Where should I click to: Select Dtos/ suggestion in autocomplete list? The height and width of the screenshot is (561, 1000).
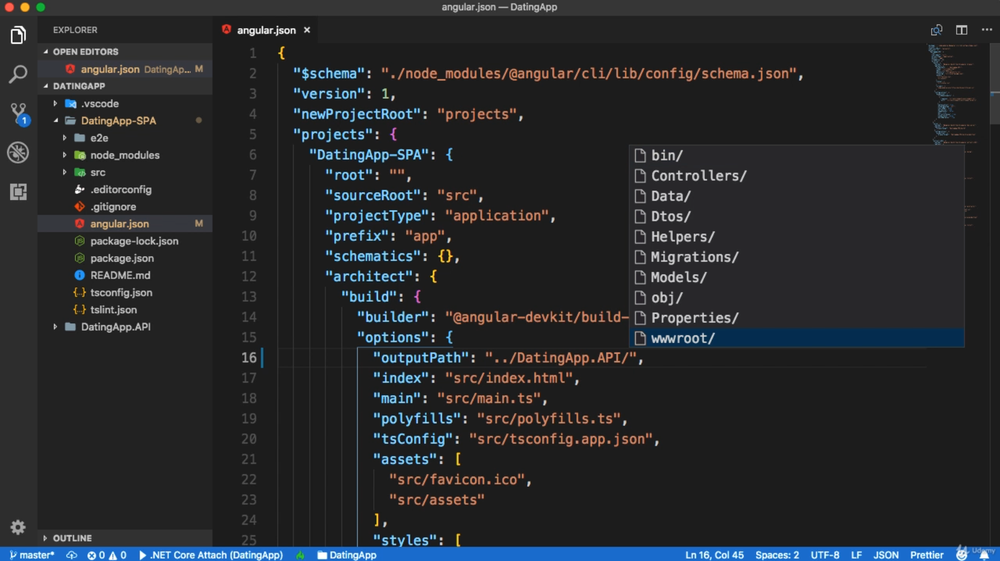(797, 216)
